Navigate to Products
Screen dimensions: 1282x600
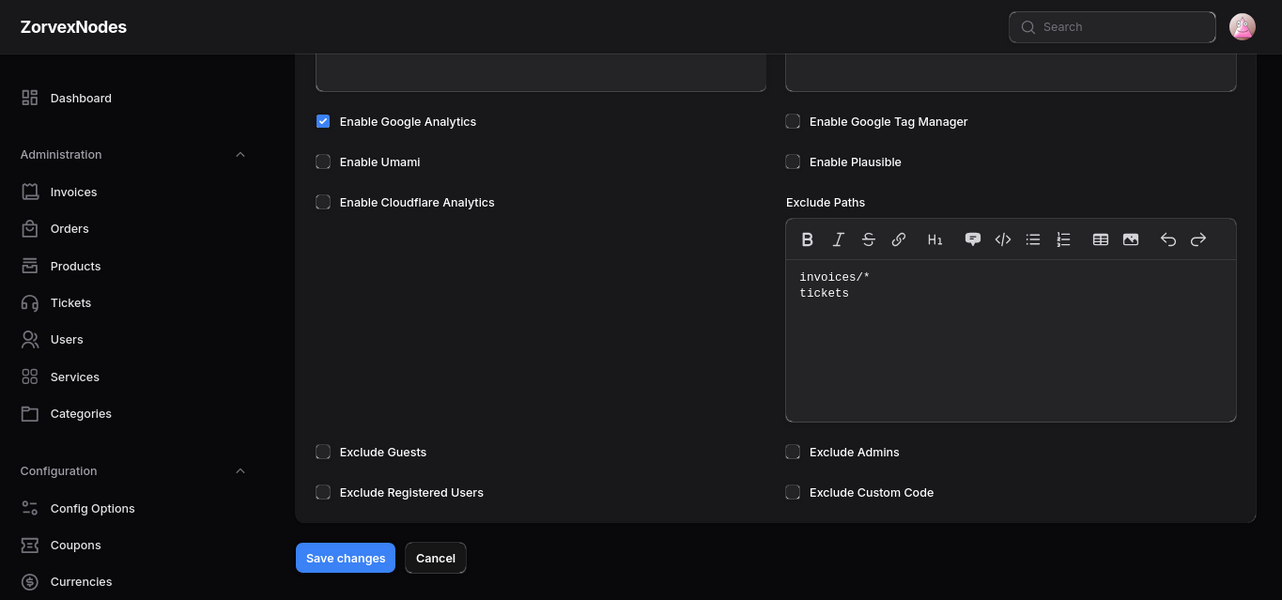pyautogui.click(x=76, y=266)
